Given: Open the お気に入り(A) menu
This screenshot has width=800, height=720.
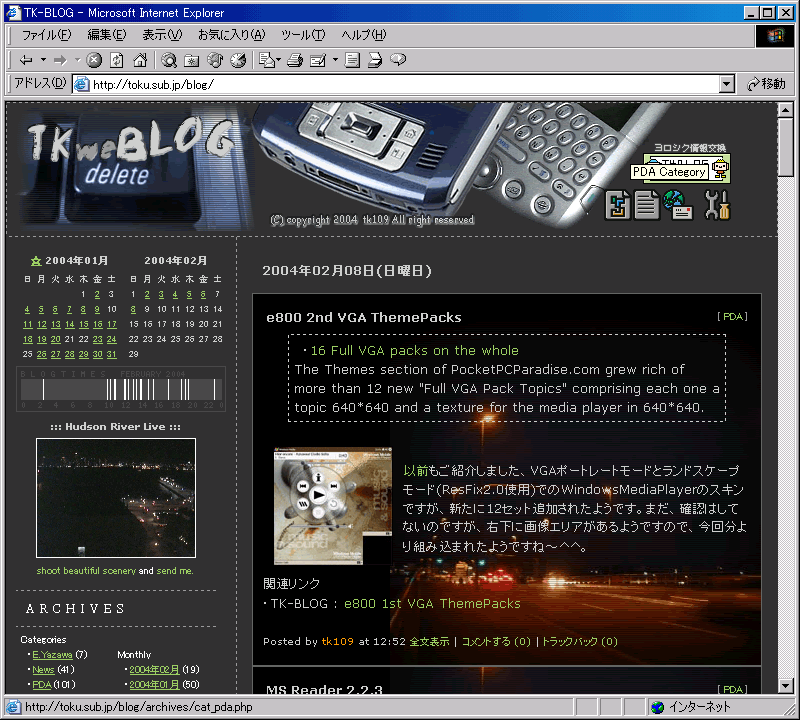Looking at the screenshot, I should pyautogui.click(x=232, y=35).
